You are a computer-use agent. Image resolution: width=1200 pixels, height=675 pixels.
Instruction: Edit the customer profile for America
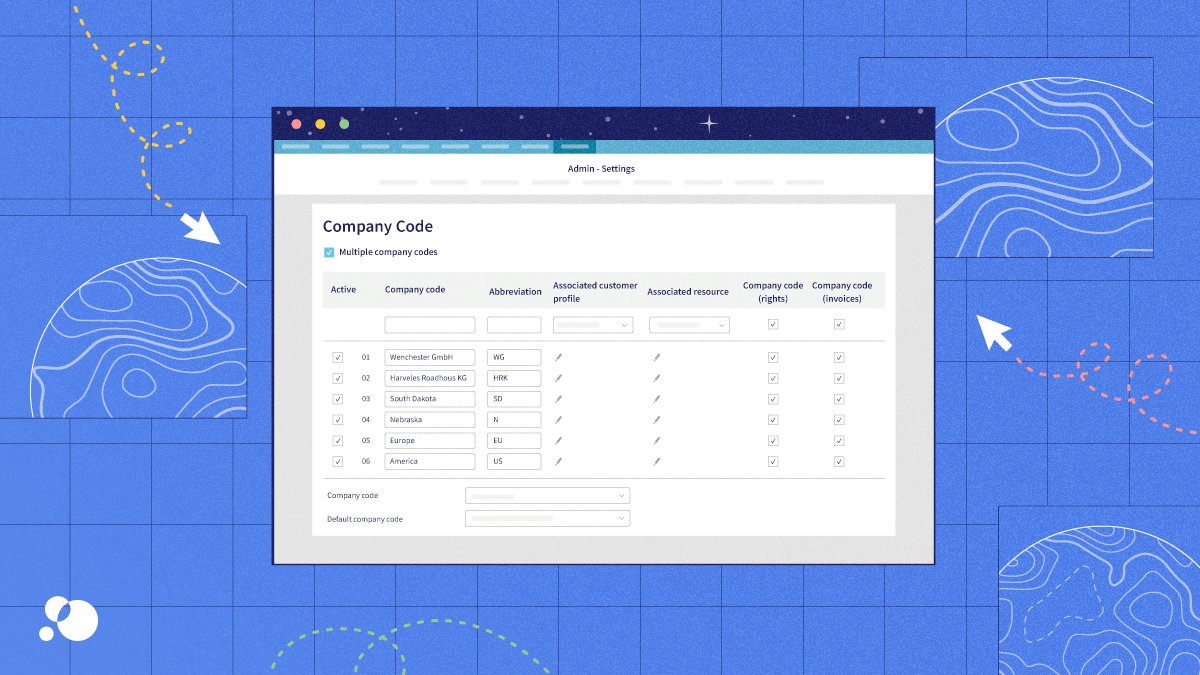click(x=559, y=461)
